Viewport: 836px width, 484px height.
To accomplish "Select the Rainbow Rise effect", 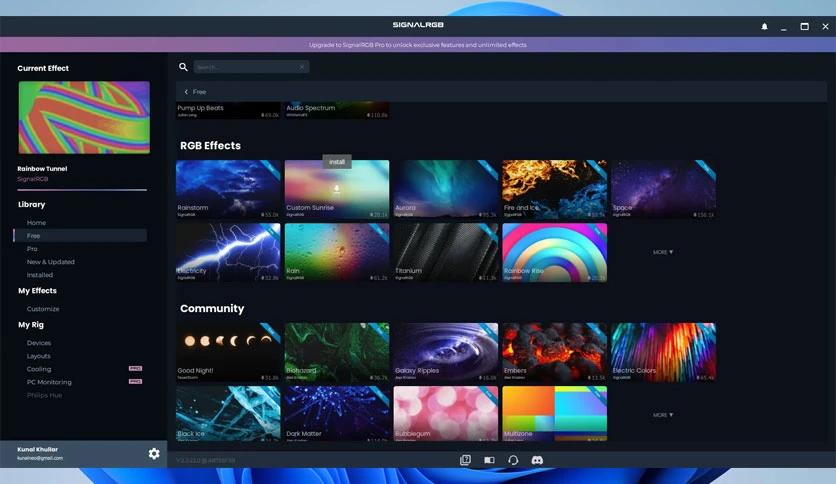I will point(554,253).
